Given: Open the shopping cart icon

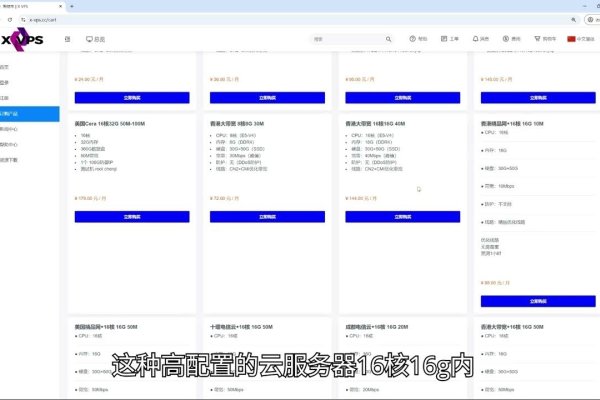Looking at the screenshot, I should [x=545, y=39].
